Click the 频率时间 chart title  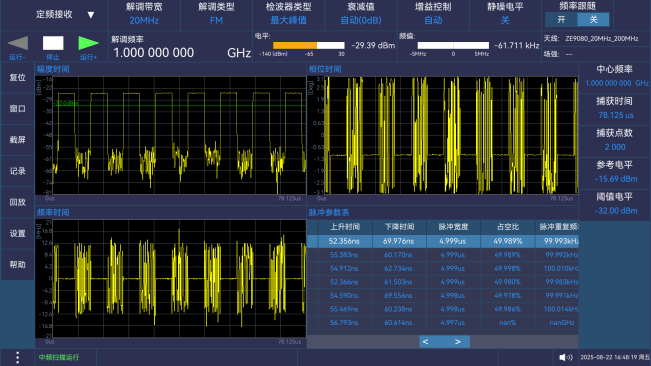click(53, 212)
